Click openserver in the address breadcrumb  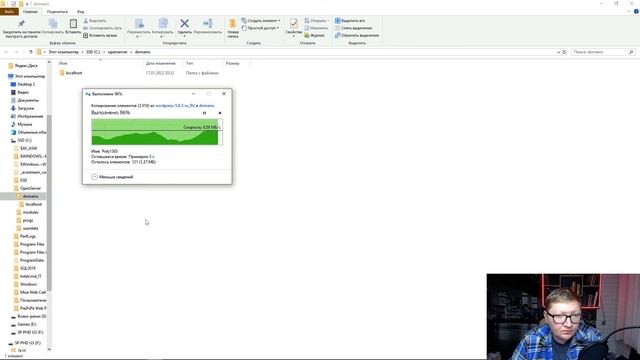pyautogui.click(x=118, y=52)
